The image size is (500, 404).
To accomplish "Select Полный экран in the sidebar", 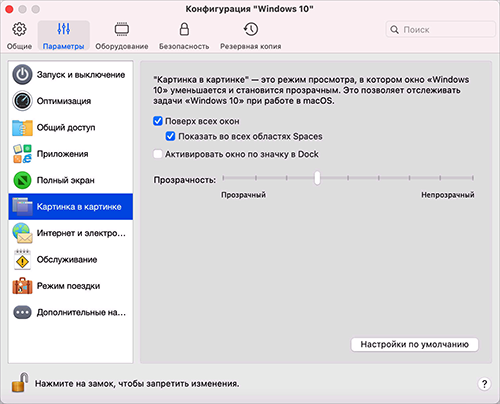I will 71,180.
